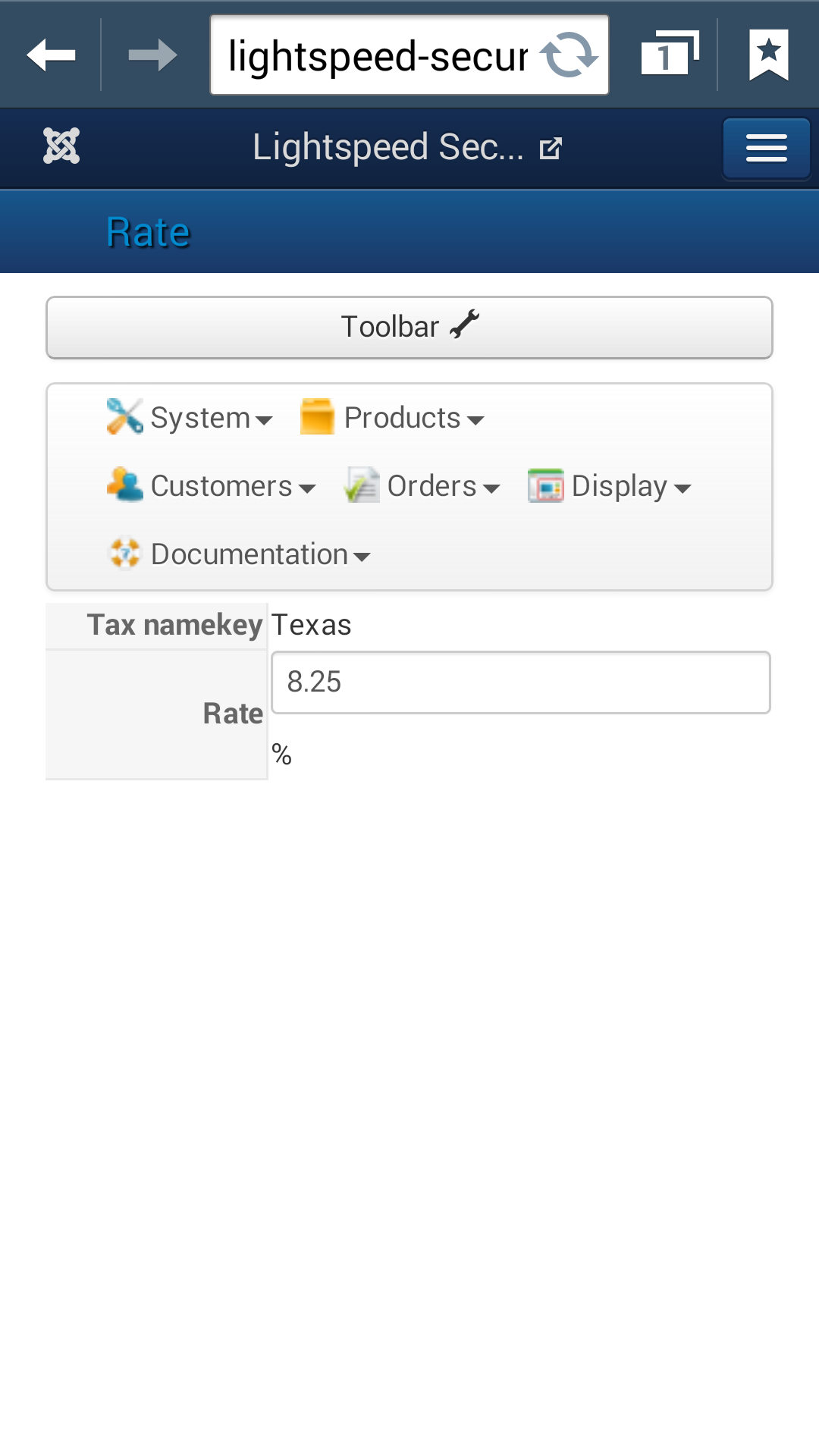The width and height of the screenshot is (819, 1456).
Task: Toggle the hamburger navigation menu
Action: (x=766, y=148)
